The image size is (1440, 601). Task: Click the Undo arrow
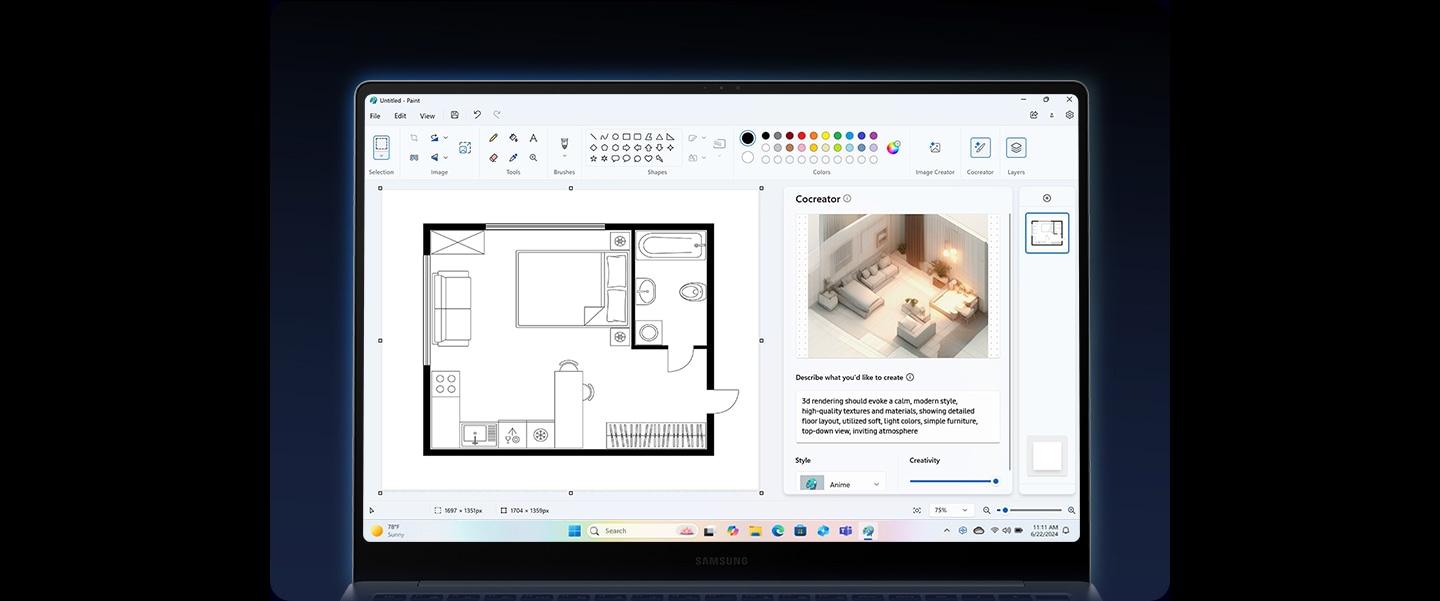477,115
